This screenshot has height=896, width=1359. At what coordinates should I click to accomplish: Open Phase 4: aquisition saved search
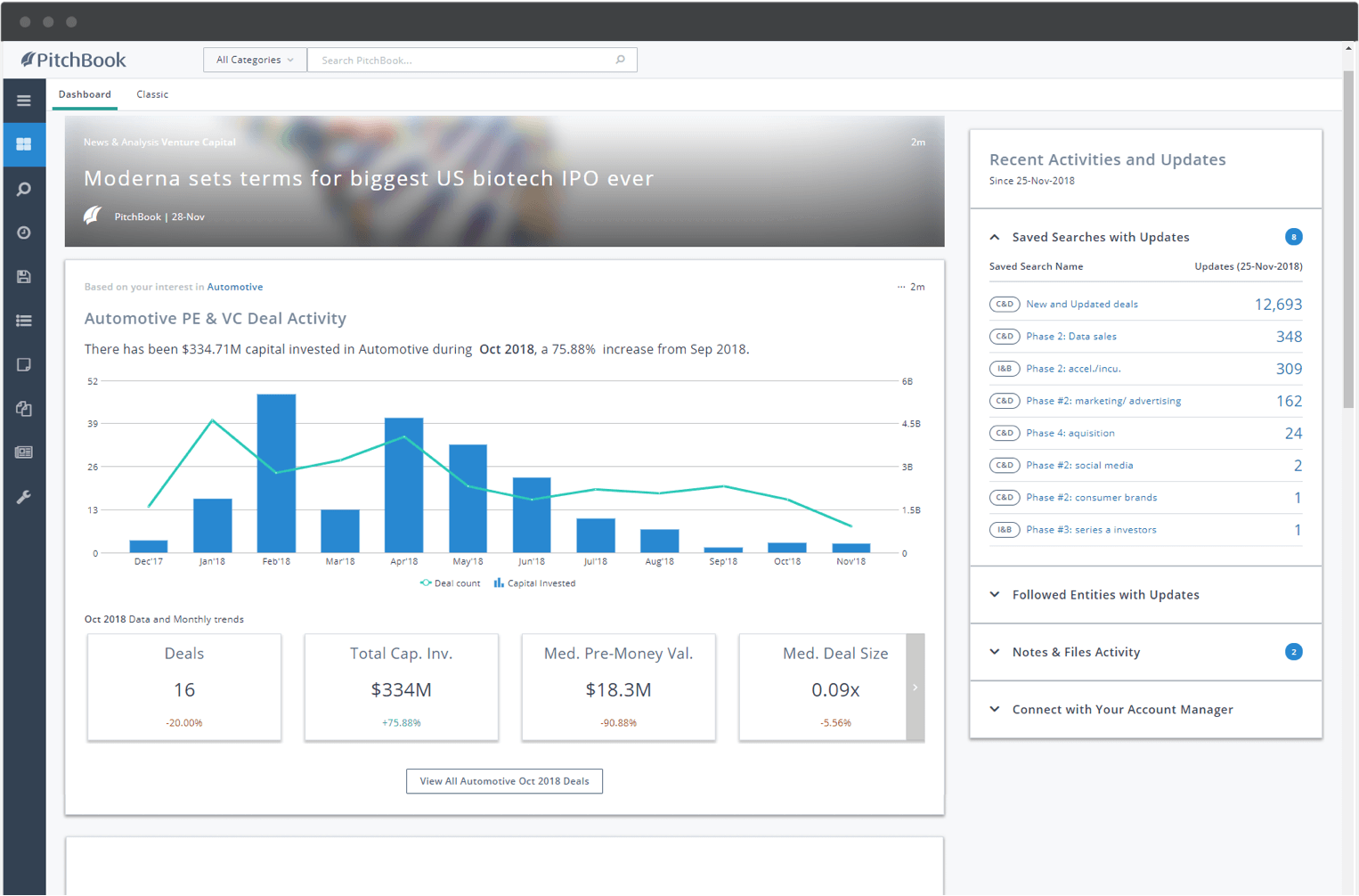[1070, 433]
